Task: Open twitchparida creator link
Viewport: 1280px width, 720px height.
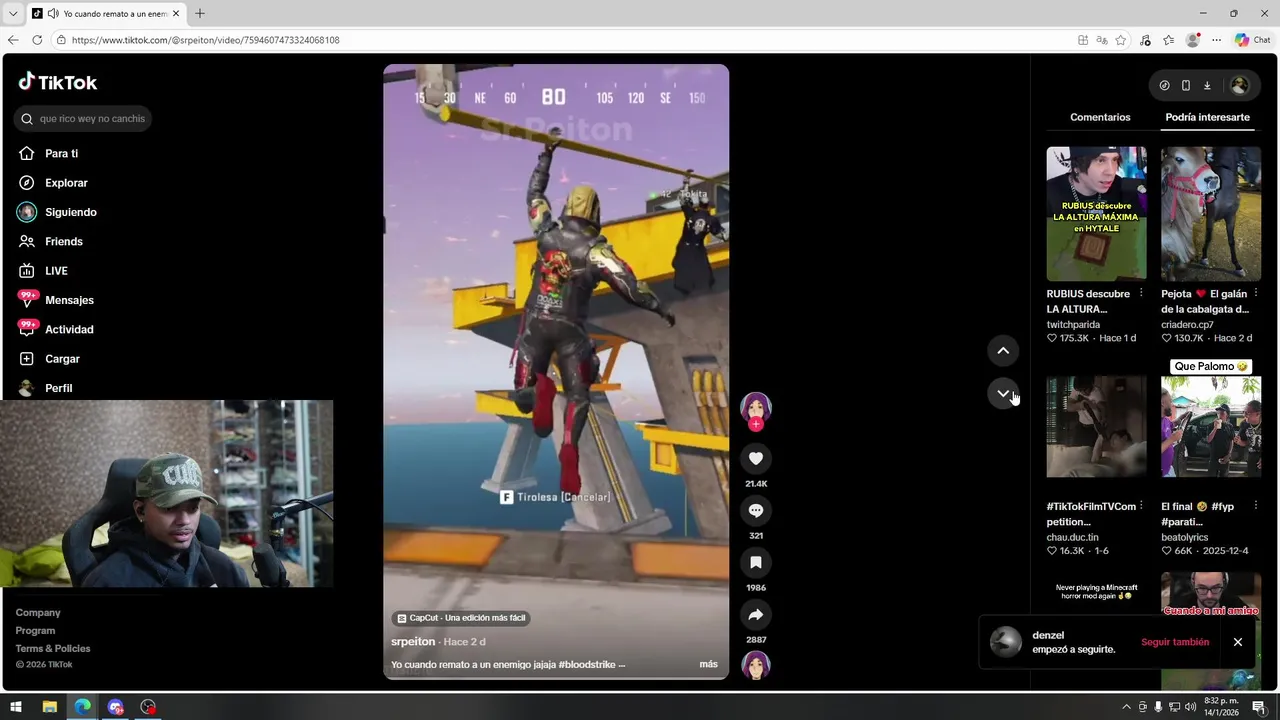Action: click(1073, 325)
